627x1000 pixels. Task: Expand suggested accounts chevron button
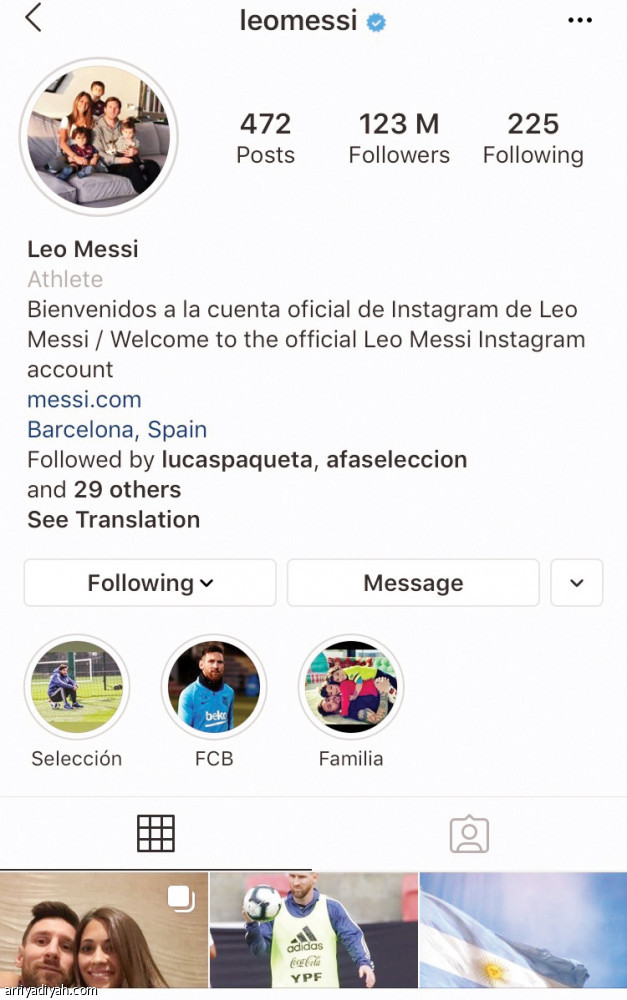coord(577,583)
